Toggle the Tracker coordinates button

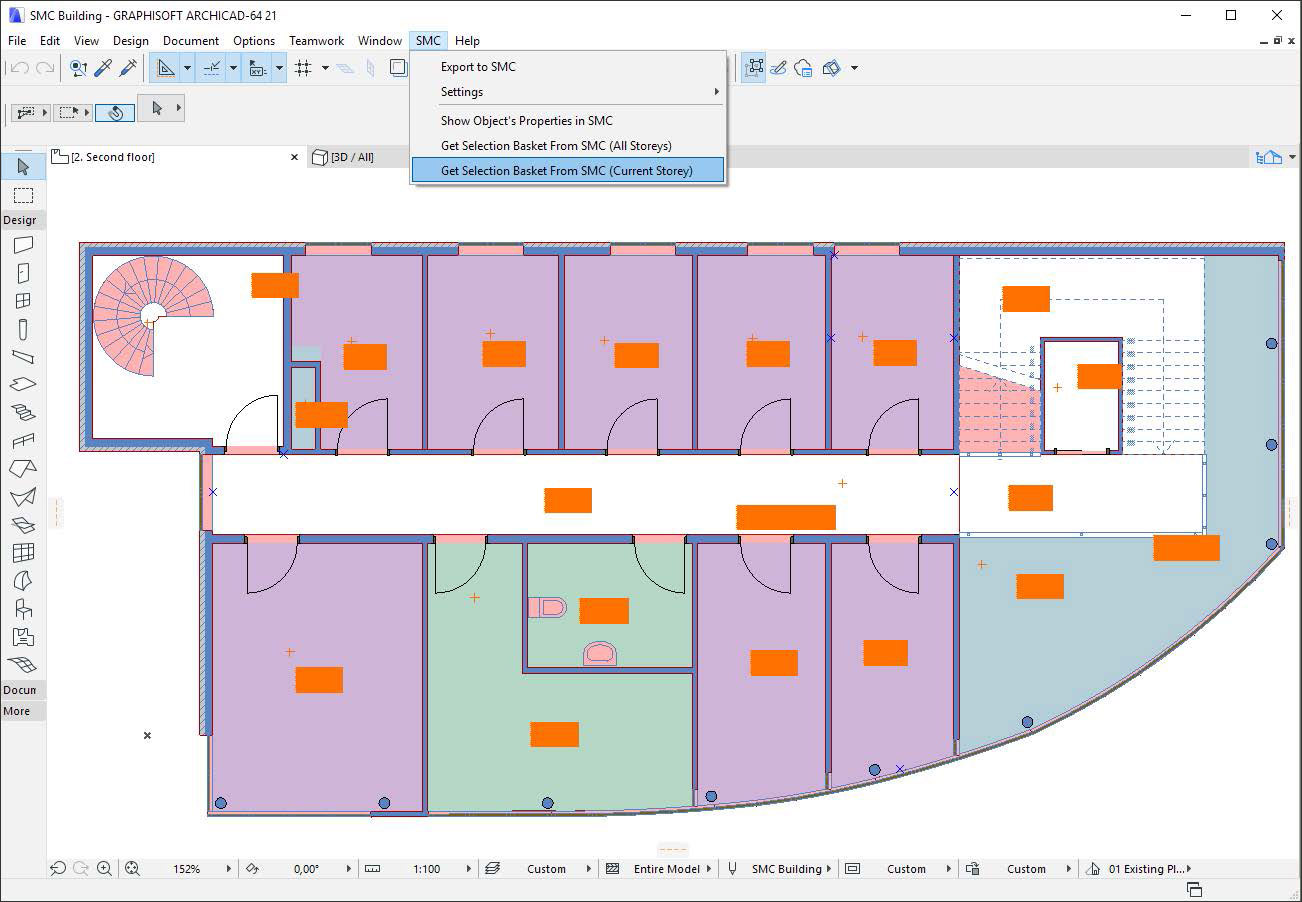(258, 68)
